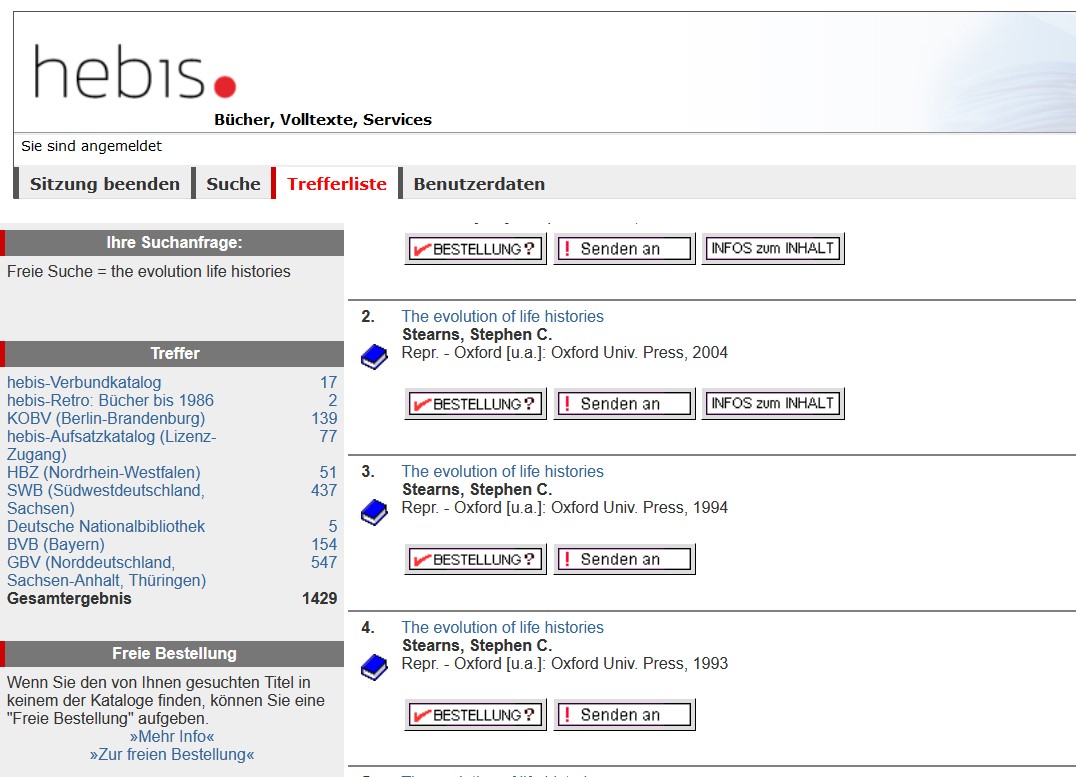Click Senden an button above result 2

tap(624, 248)
